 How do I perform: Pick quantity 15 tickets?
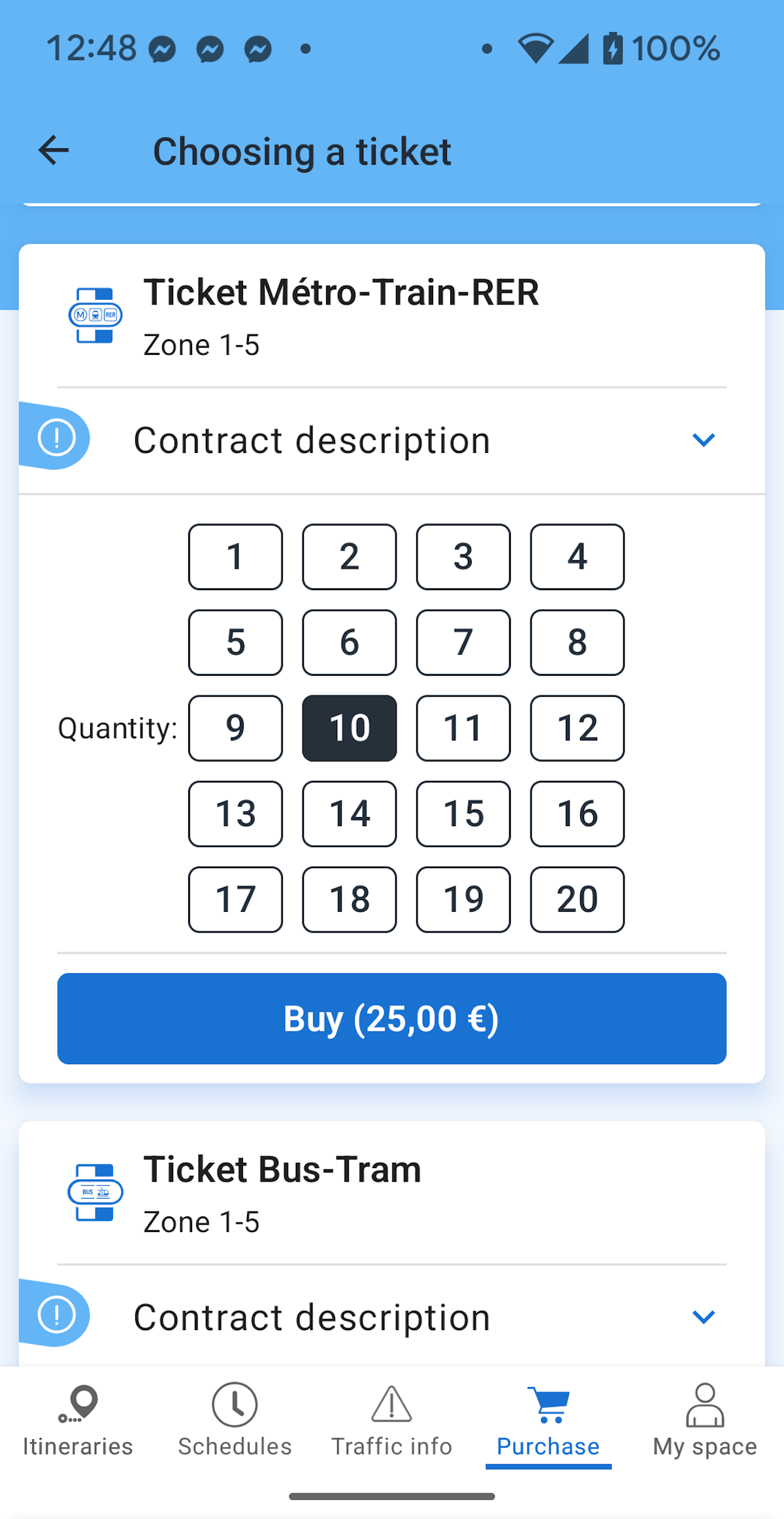tap(463, 814)
